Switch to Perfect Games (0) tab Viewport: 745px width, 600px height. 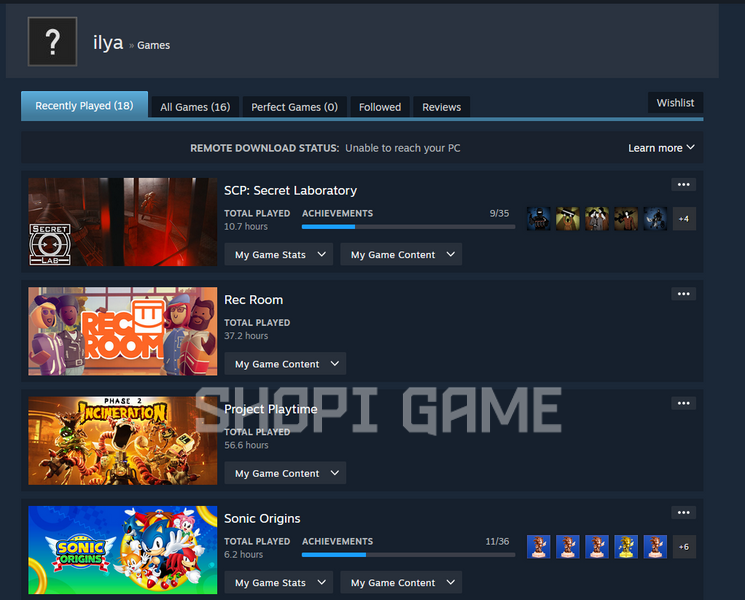[295, 107]
